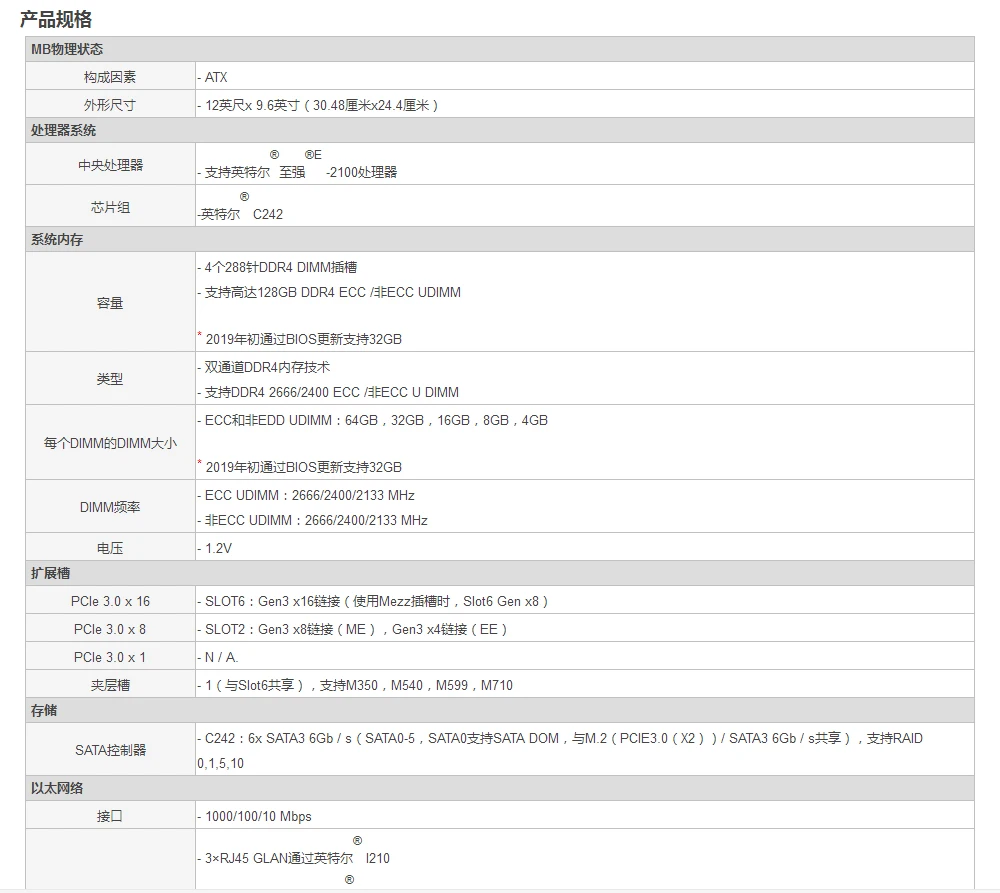The image size is (1000, 893).
Task: Click the SATA控制器 label
Action: click(110, 749)
